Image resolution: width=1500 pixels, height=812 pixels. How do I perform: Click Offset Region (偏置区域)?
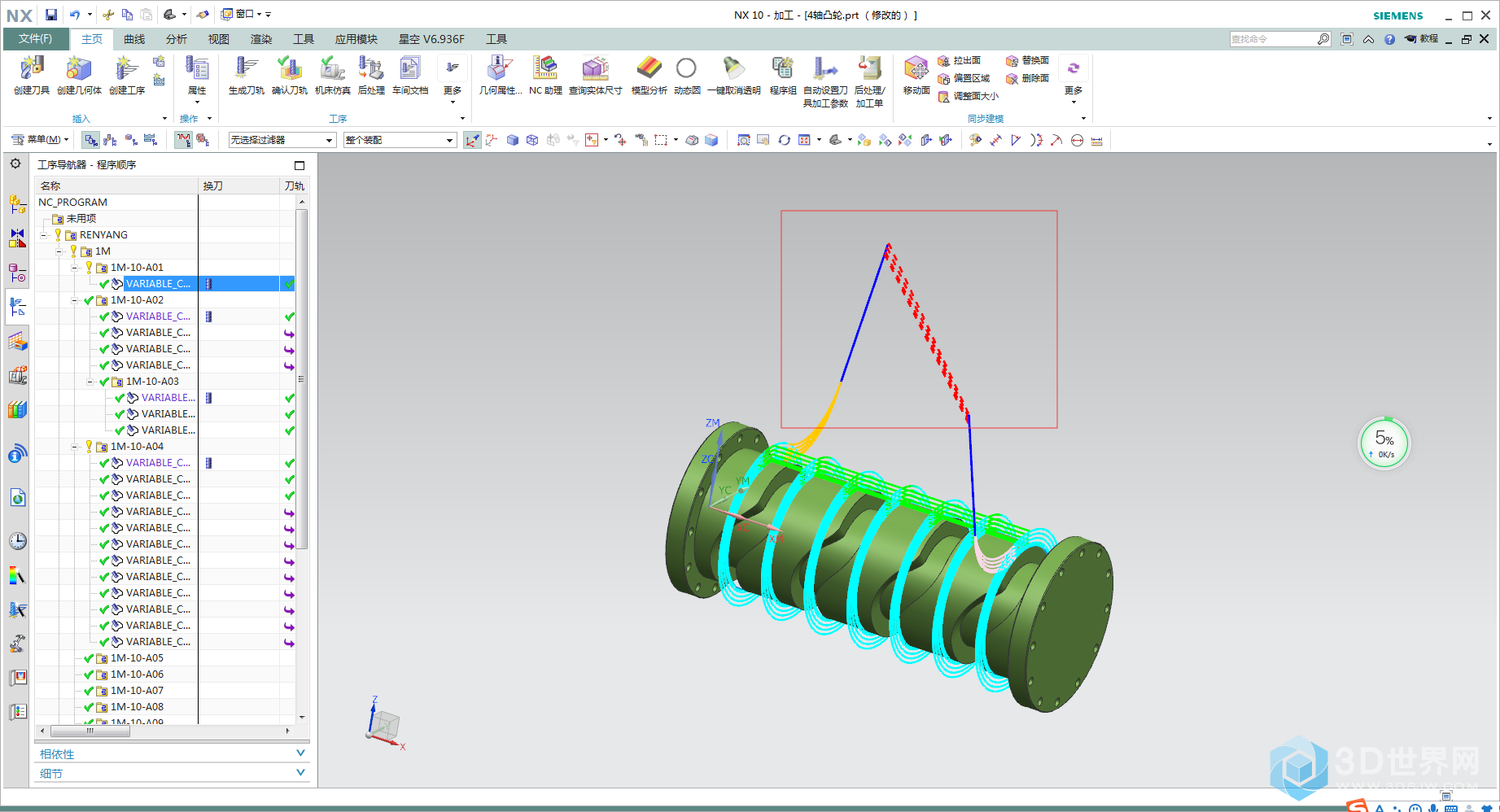[964, 79]
